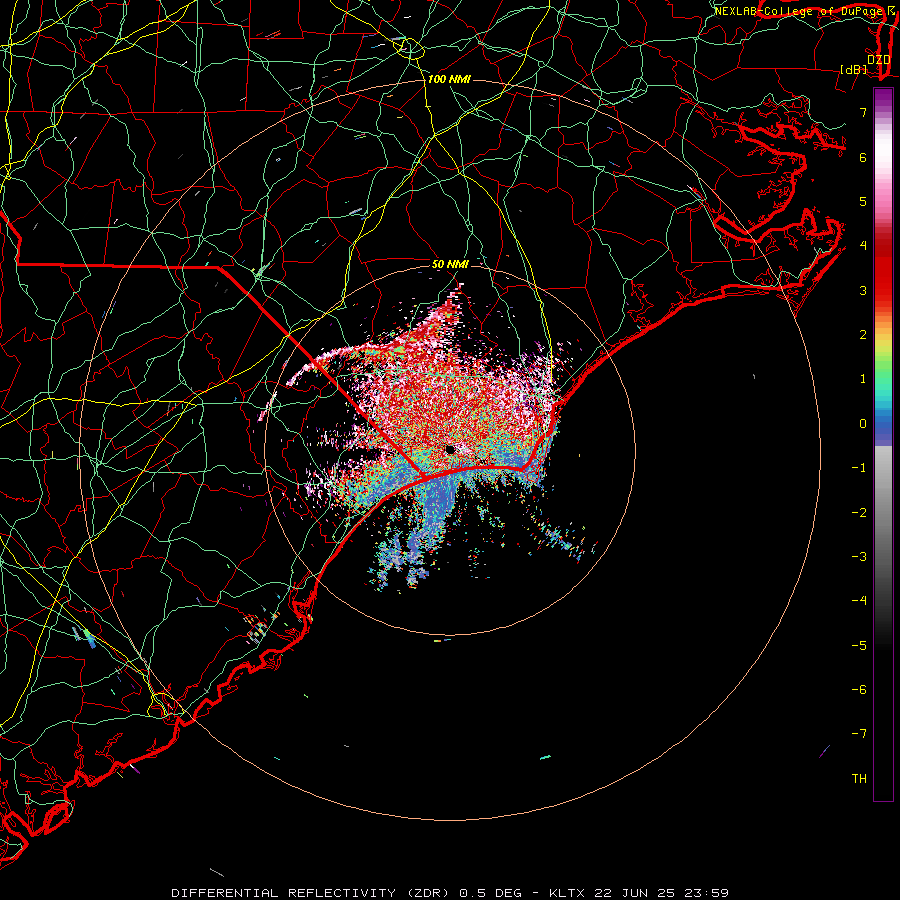Click the -1 dB value on color scale
The image size is (900, 900).
859,468
